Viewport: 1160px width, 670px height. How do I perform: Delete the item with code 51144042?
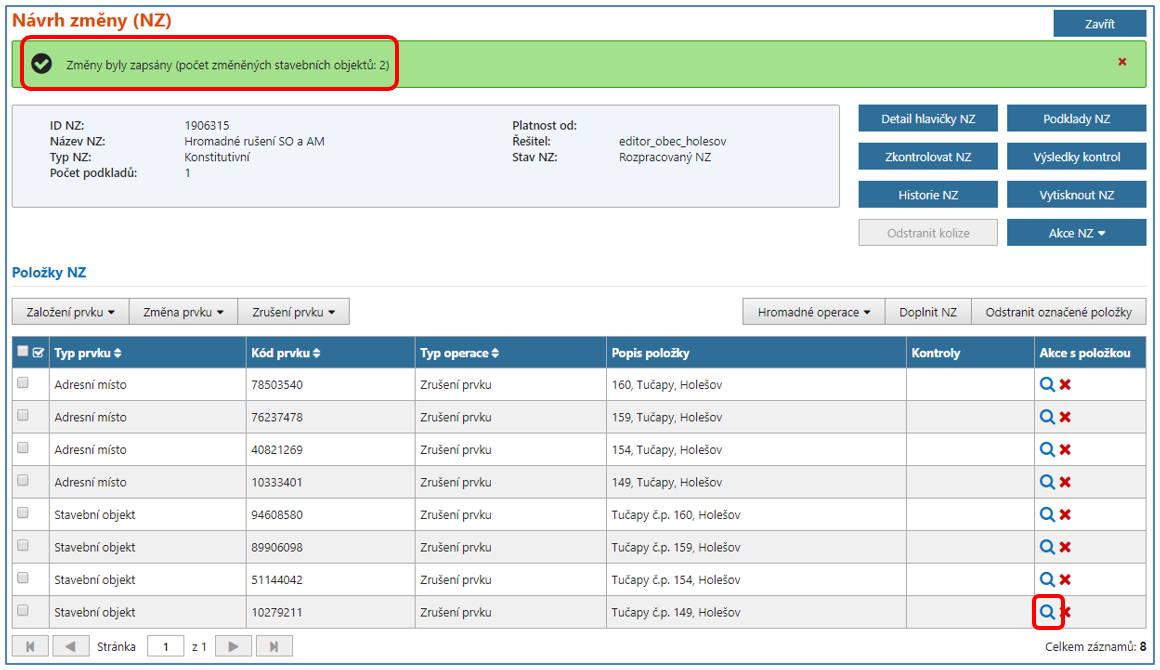click(1065, 580)
